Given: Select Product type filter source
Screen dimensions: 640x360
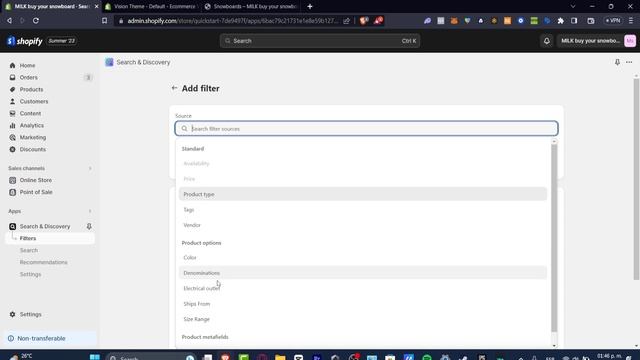Looking at the screenshot, I should (x=362, y=194).
